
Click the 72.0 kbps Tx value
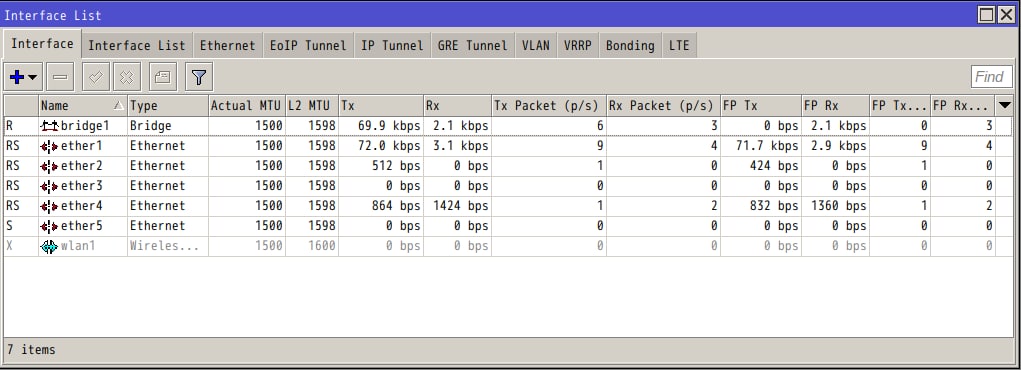(389, 146)
